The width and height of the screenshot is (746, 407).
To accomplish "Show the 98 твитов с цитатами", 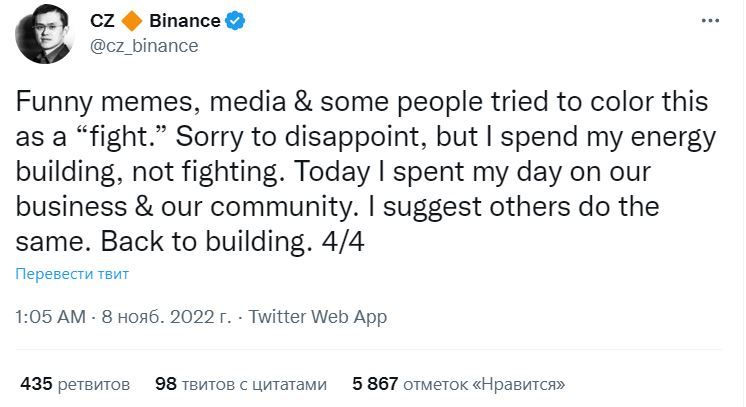I will 241,383.
